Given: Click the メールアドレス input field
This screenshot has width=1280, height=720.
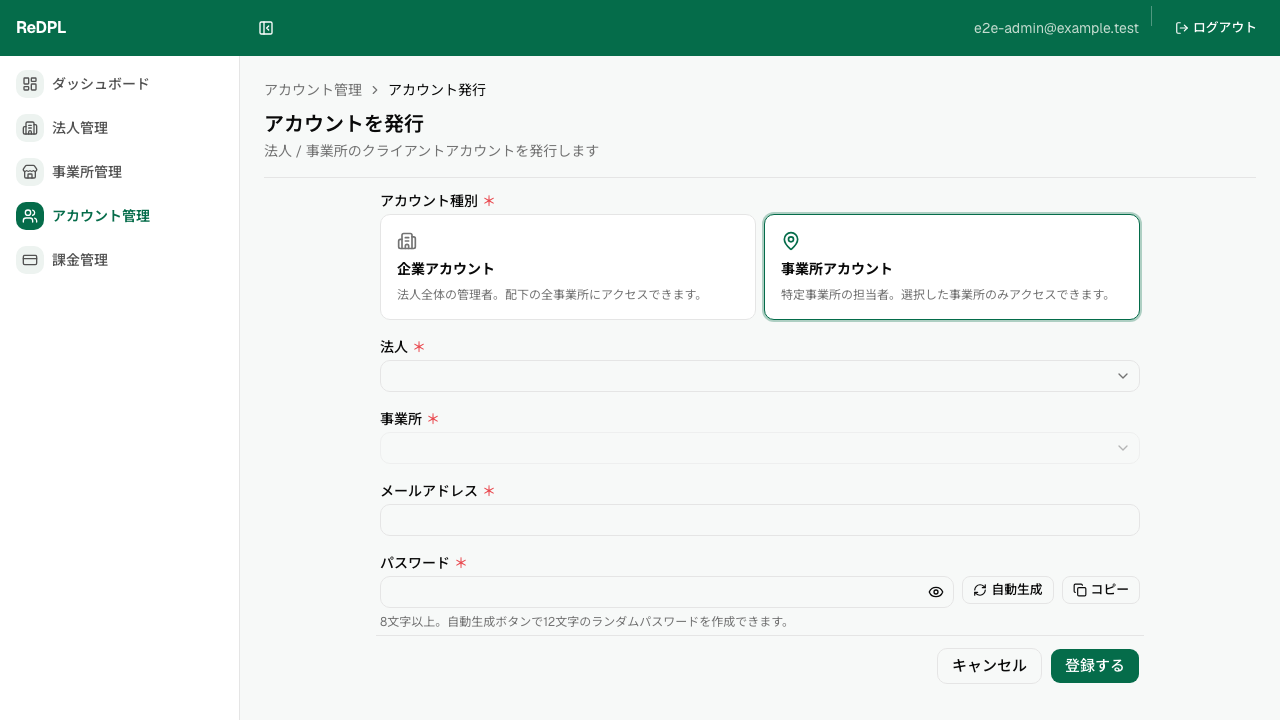Looking at the screenshot, I should 760,520.
